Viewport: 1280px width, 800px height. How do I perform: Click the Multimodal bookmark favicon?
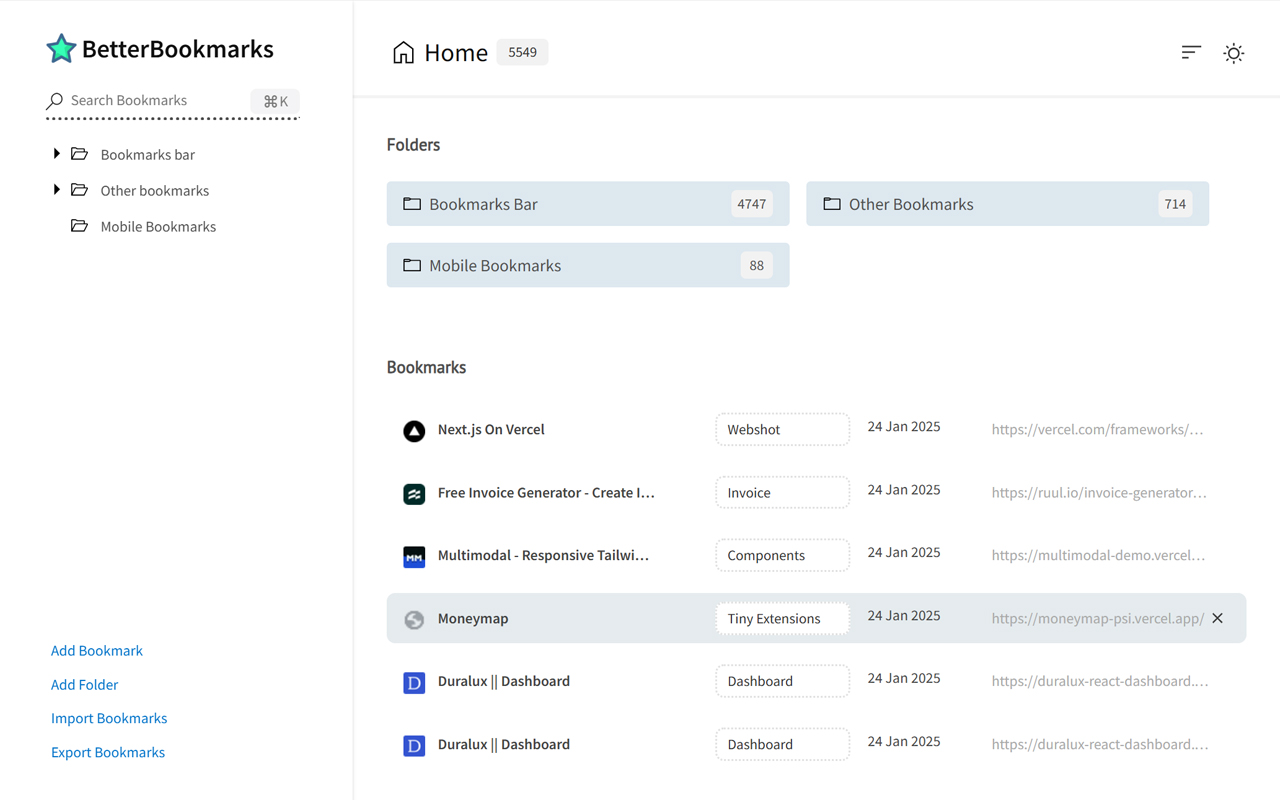point(414,556)
